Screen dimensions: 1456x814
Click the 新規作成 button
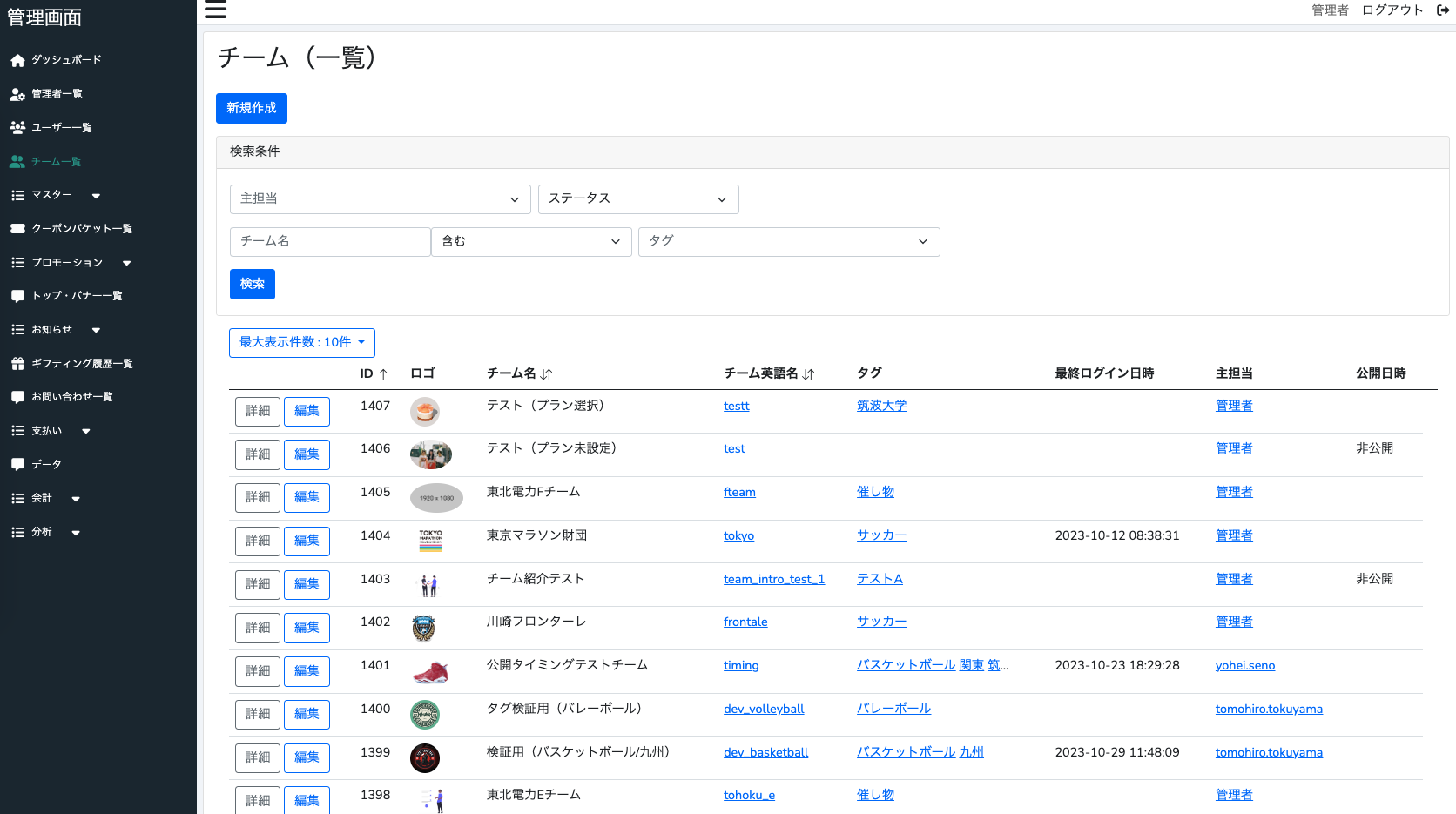pos(251,108)
